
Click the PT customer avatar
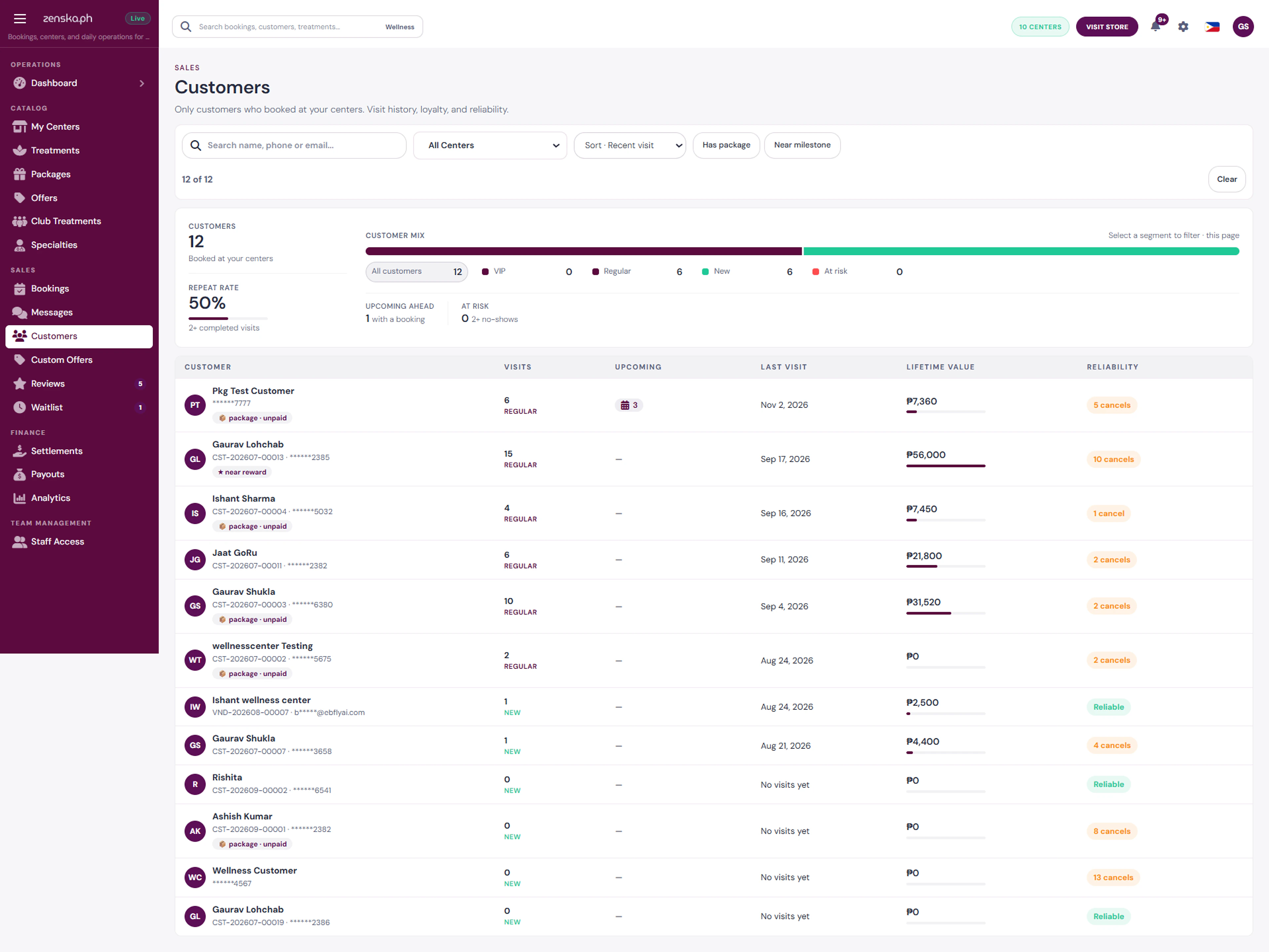[195, 405]
